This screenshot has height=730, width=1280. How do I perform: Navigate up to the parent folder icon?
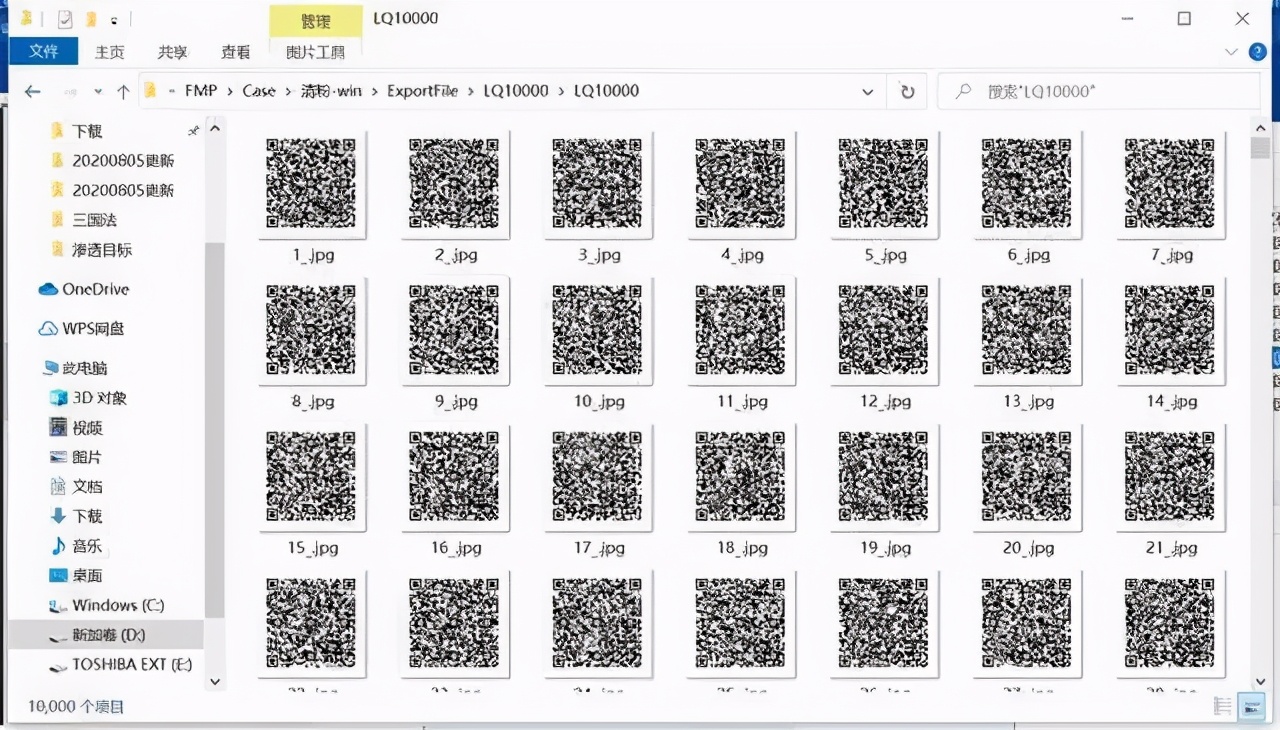(122, 91)
